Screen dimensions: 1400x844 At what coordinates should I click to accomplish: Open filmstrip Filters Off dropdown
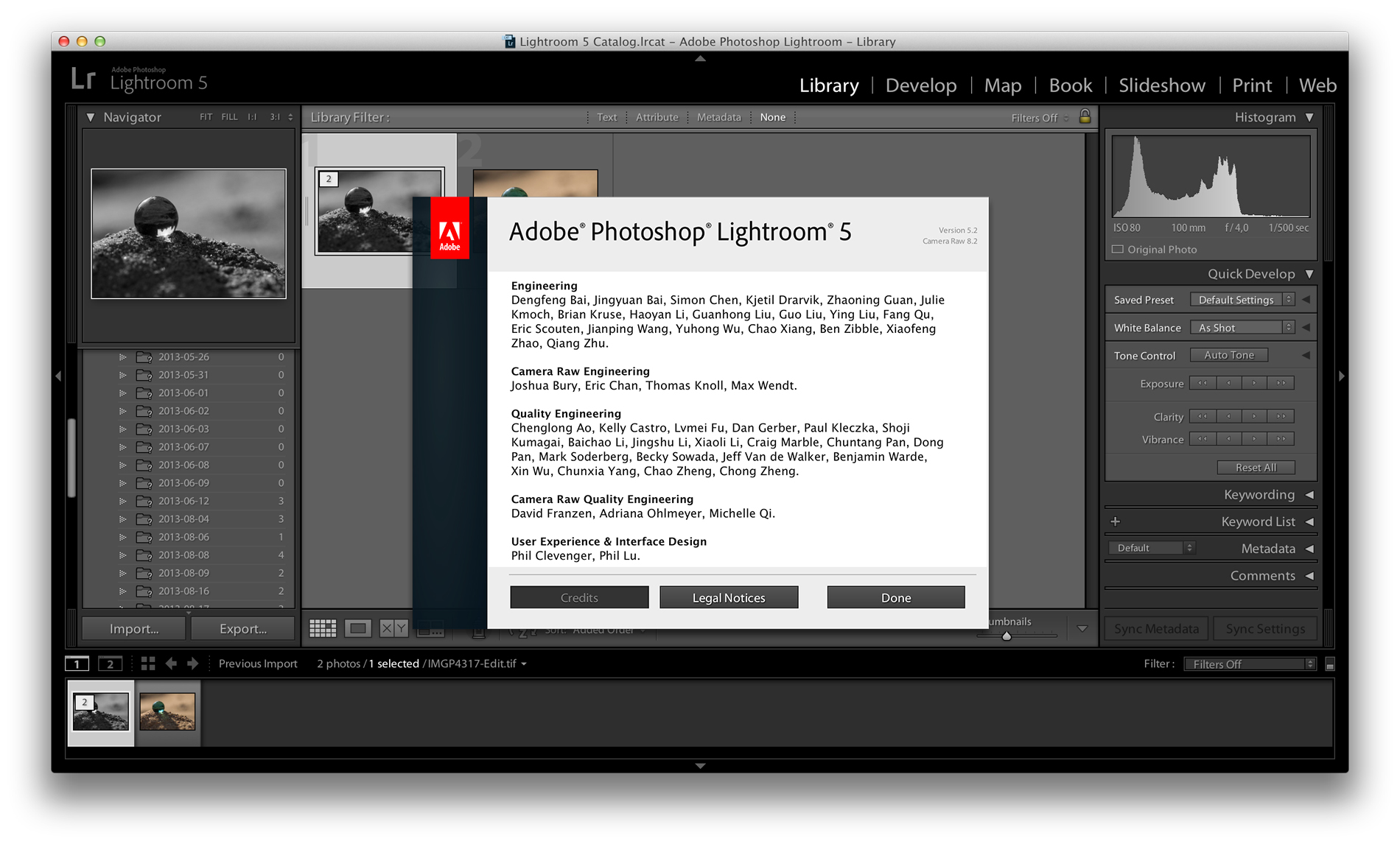(x=1250, y=664)
